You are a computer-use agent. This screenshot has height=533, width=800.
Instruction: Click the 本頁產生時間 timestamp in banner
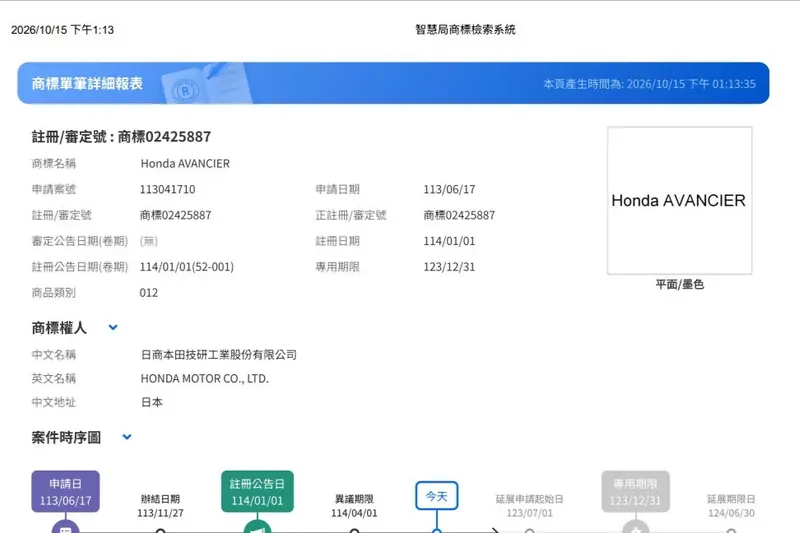pyautogui.click(x=649, y=84)
